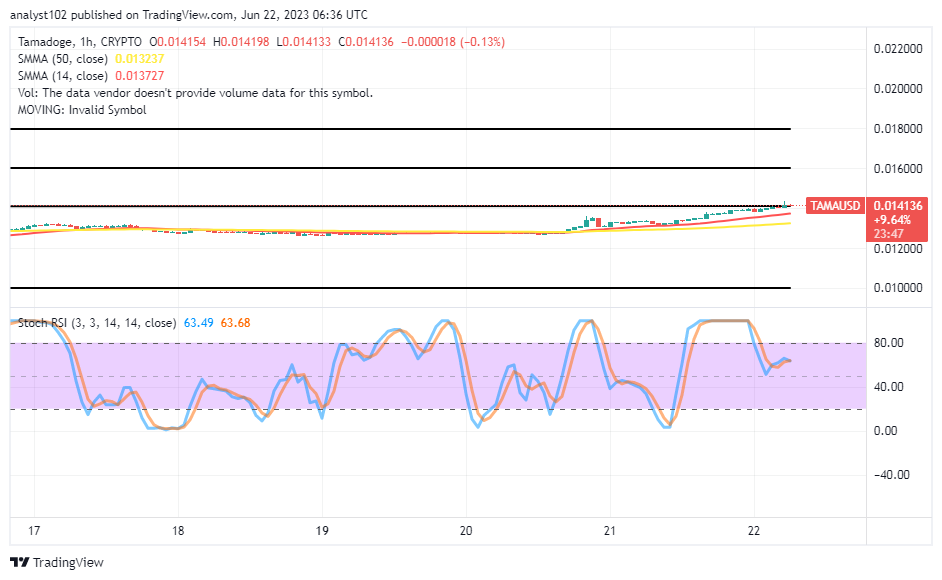
Task: Click the SMMA 14 value 0.013727
Action: point(139,76)
